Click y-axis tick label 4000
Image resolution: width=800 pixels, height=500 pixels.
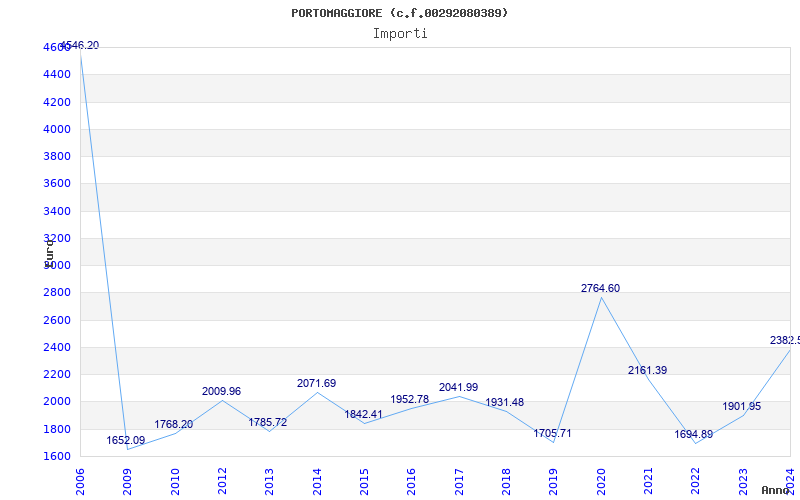(x=57, y=129)
